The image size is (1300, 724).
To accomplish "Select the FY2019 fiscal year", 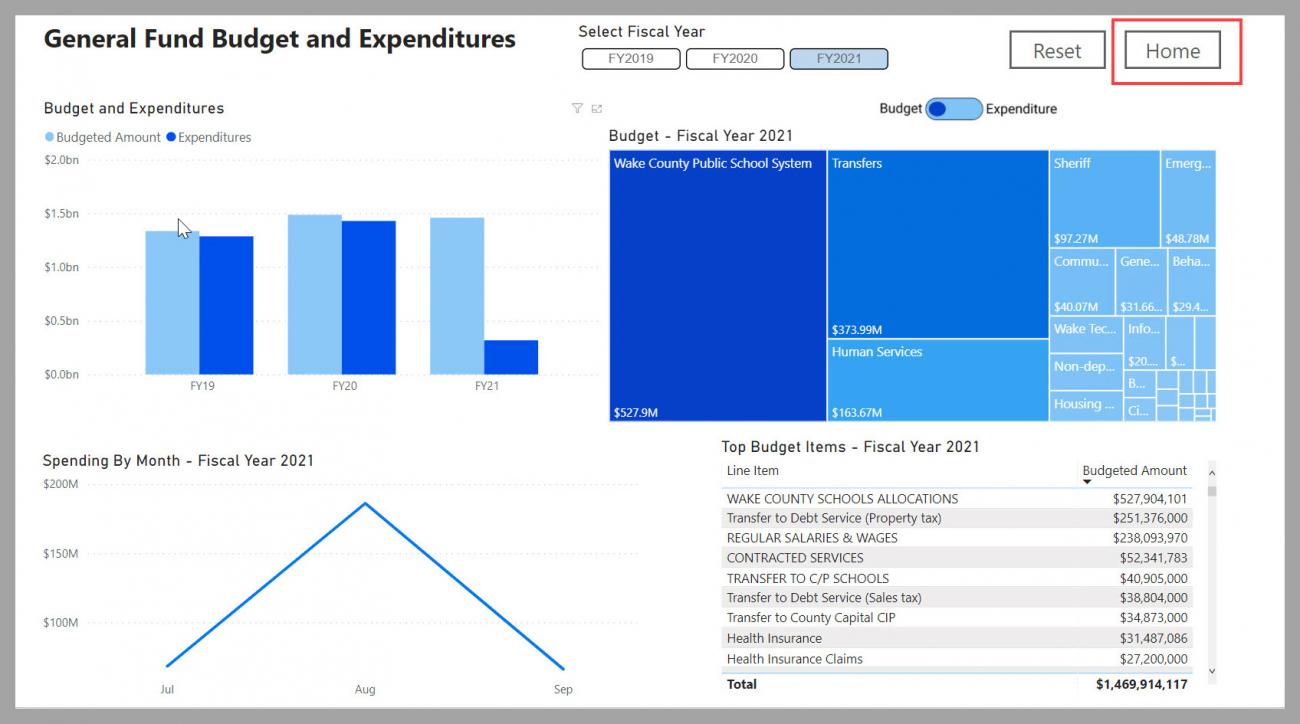I will 631,59.
